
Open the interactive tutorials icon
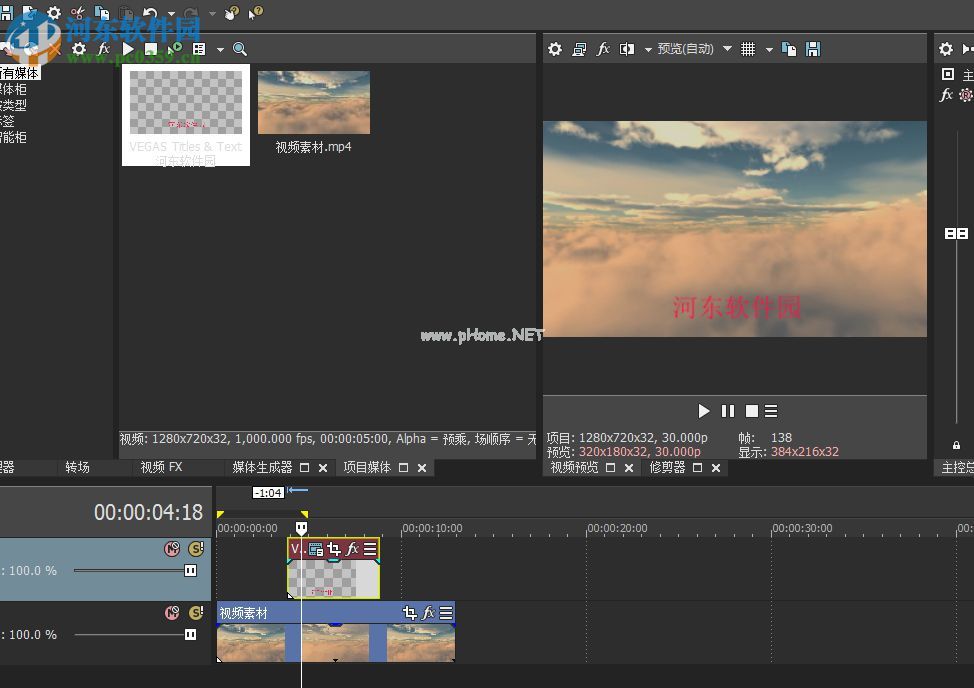pyautogui.click(x=232, y=12)
